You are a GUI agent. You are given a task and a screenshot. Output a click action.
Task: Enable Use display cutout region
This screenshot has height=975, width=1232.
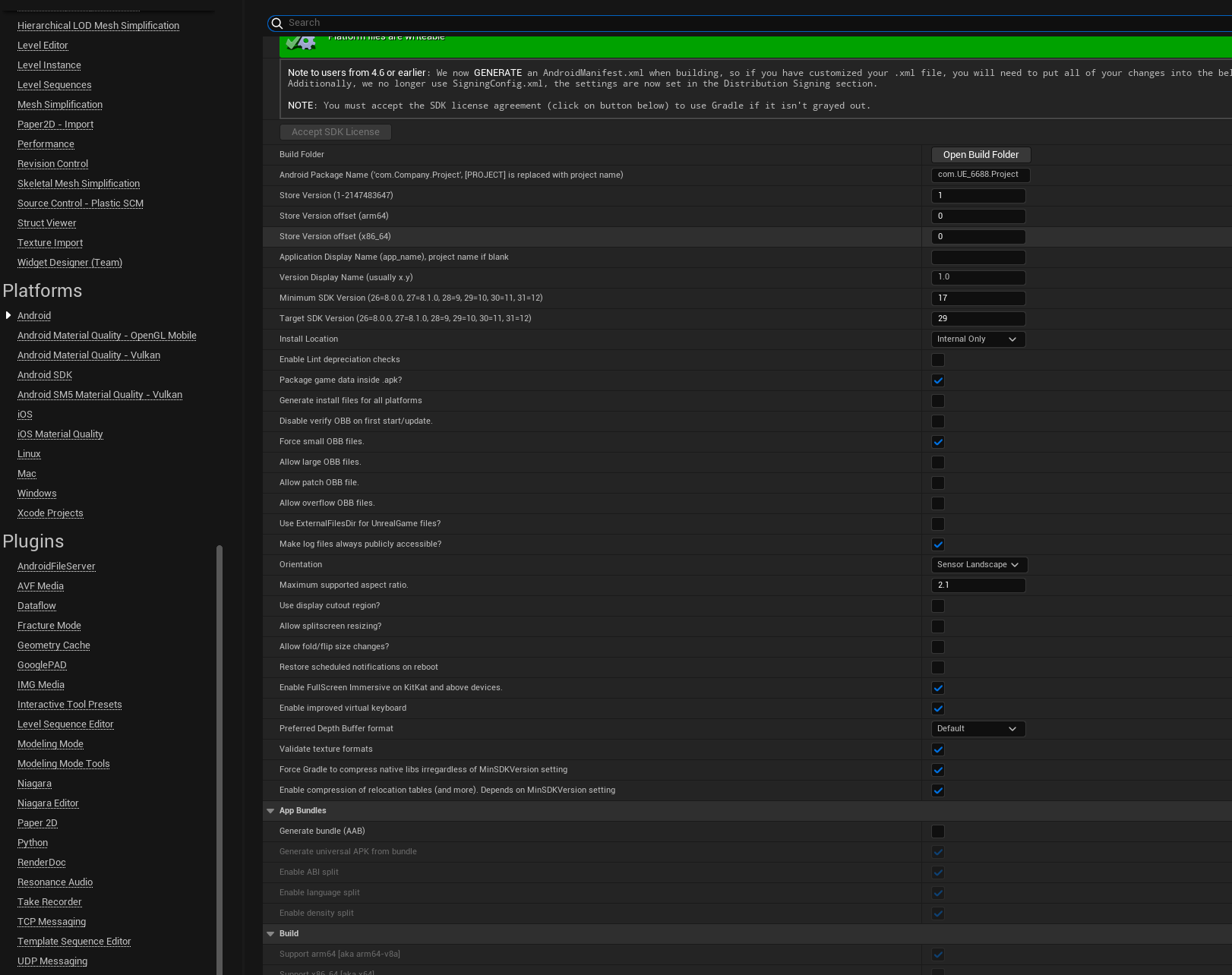tap(938, 606)
